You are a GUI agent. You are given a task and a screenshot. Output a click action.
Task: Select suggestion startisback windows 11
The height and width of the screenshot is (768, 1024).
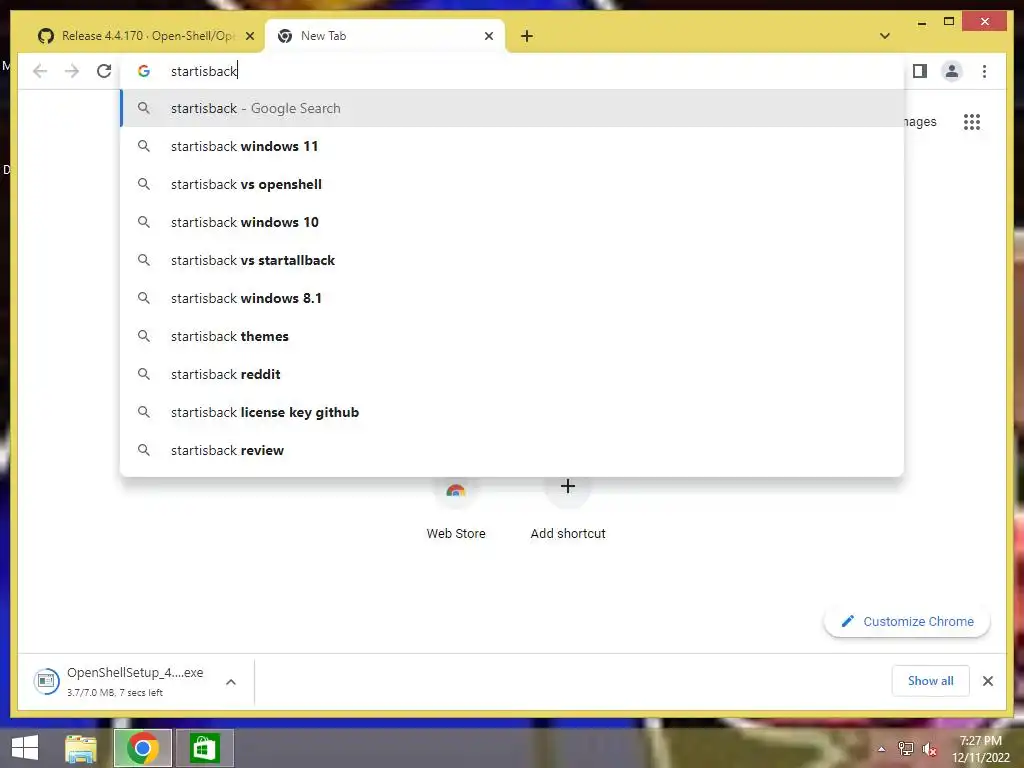[513, 146]
